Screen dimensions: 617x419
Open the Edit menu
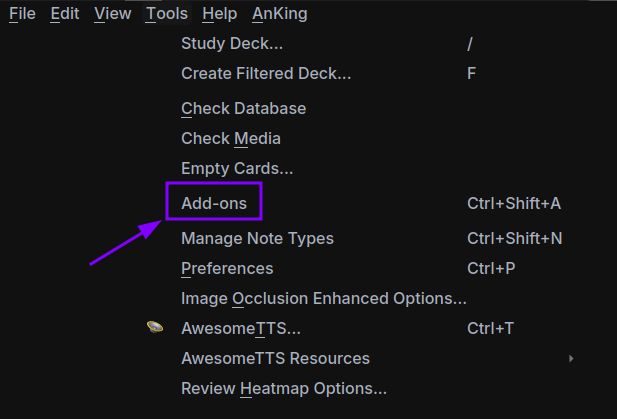click(65, 14)
